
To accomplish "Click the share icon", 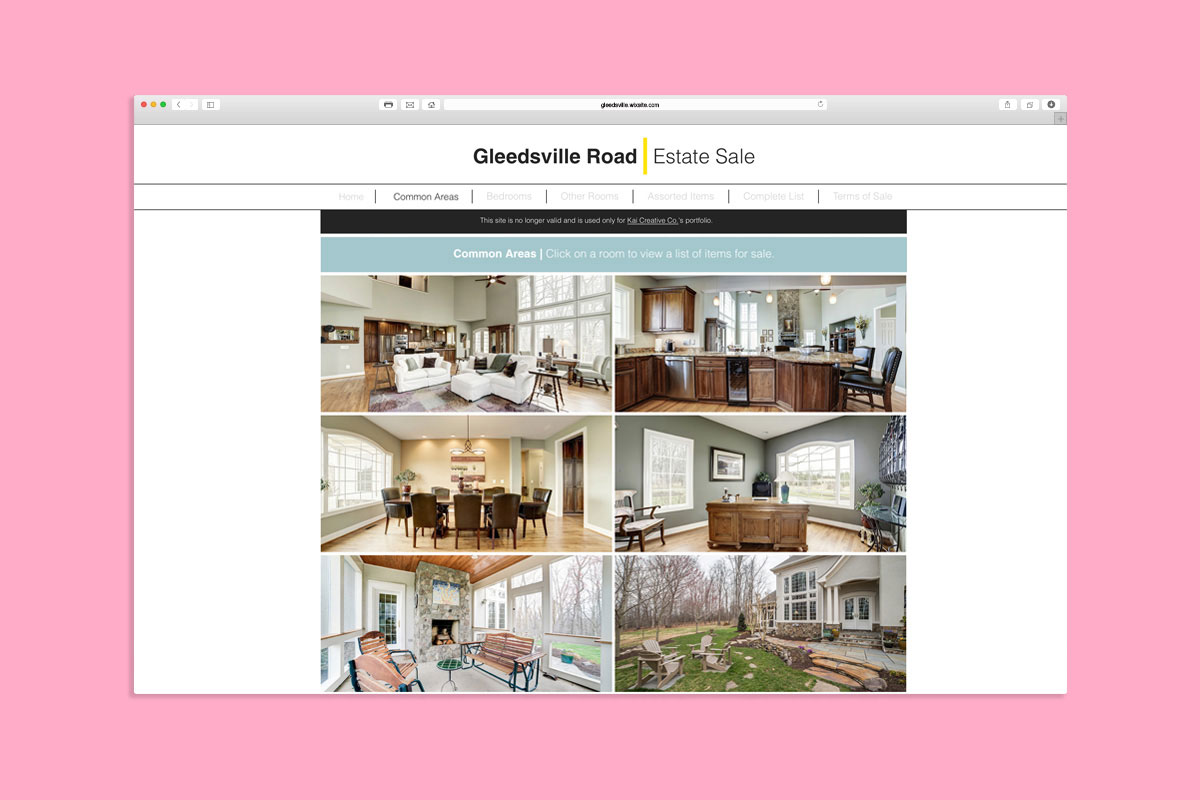I will coord(1007,105).
